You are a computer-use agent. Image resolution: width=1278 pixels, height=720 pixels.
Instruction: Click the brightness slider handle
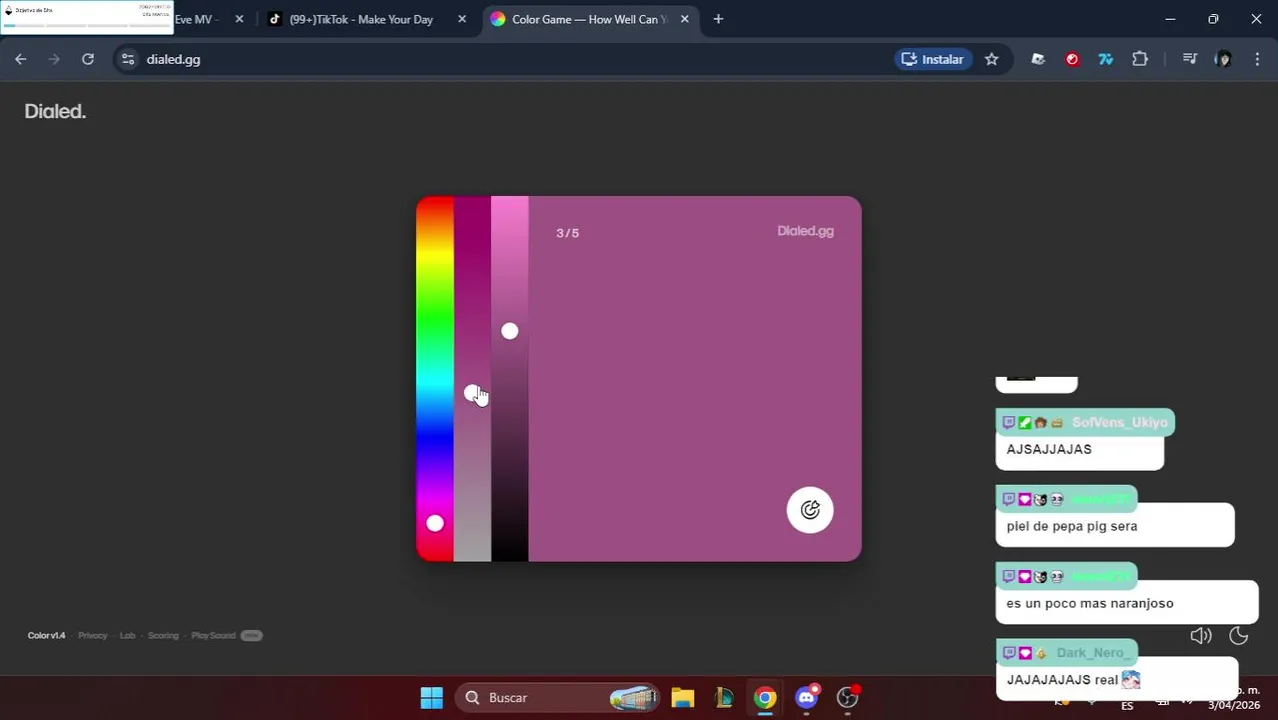point(510,331)
